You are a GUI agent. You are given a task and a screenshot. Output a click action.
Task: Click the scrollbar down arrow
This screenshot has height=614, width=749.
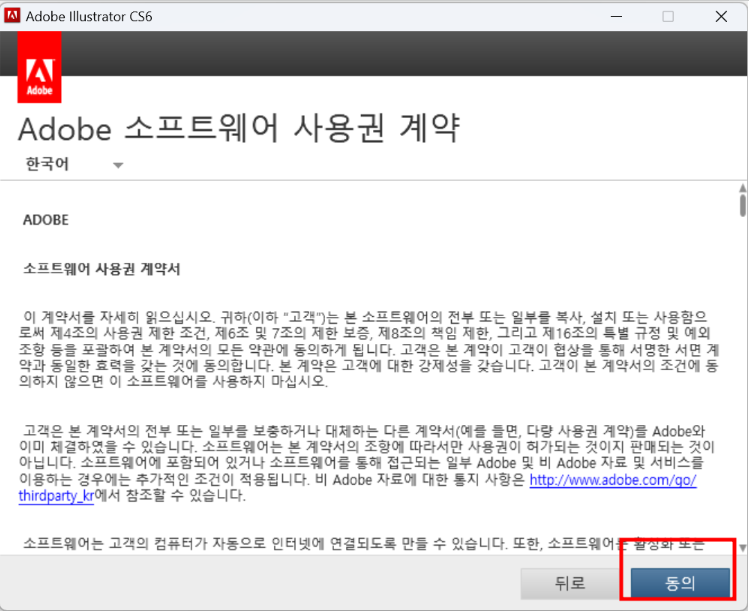[742, 548]
